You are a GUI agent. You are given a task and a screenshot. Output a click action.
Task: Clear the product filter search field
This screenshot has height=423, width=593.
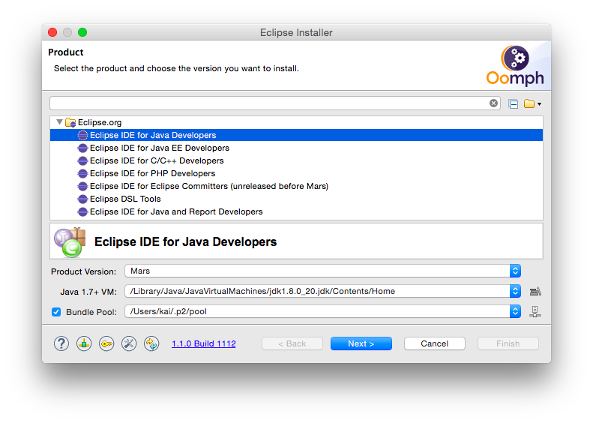coord(494,103)
